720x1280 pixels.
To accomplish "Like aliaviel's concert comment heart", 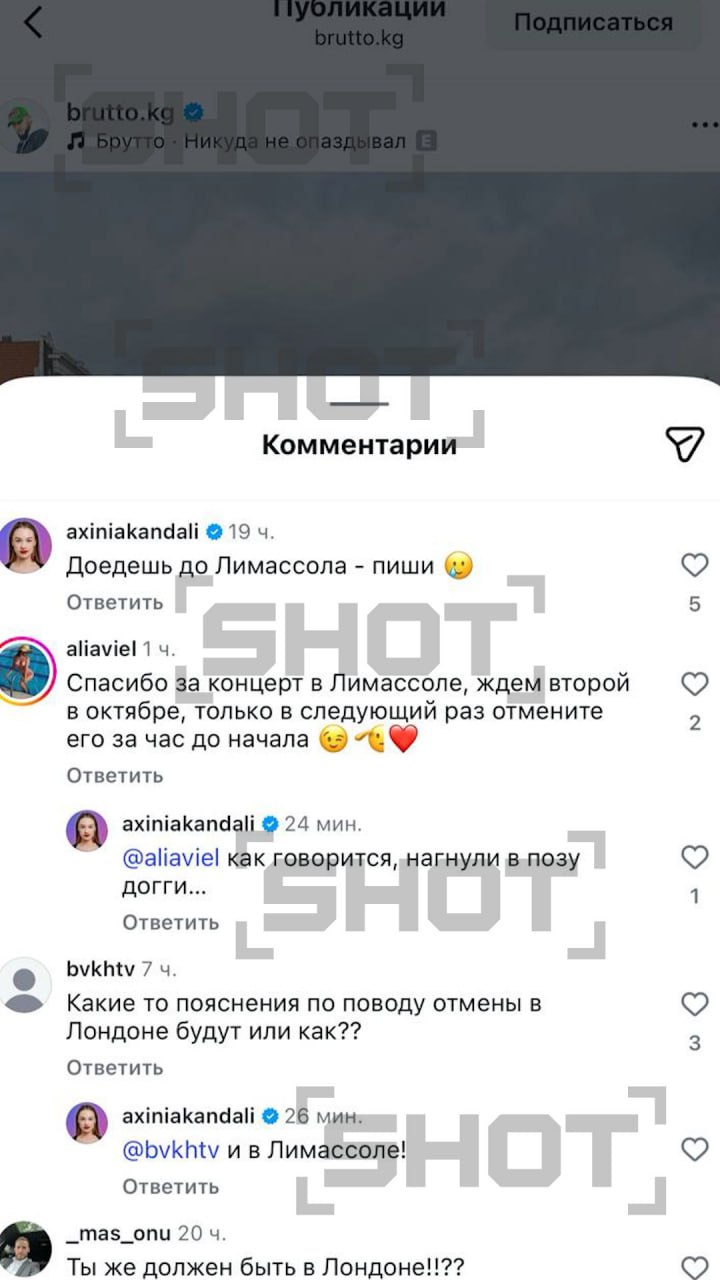I will coord(695,685).
